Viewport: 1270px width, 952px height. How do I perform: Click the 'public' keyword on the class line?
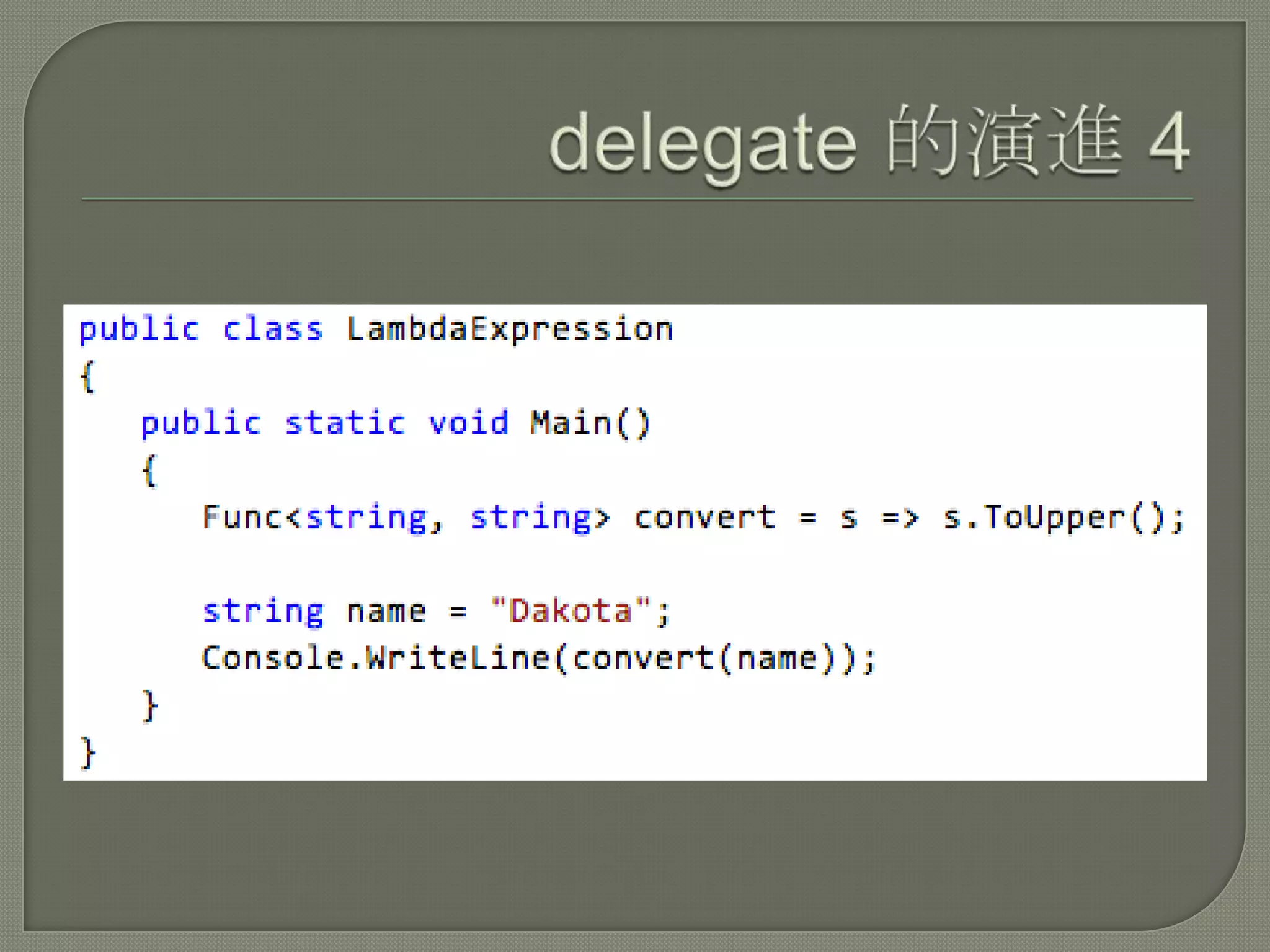(140, 330)
